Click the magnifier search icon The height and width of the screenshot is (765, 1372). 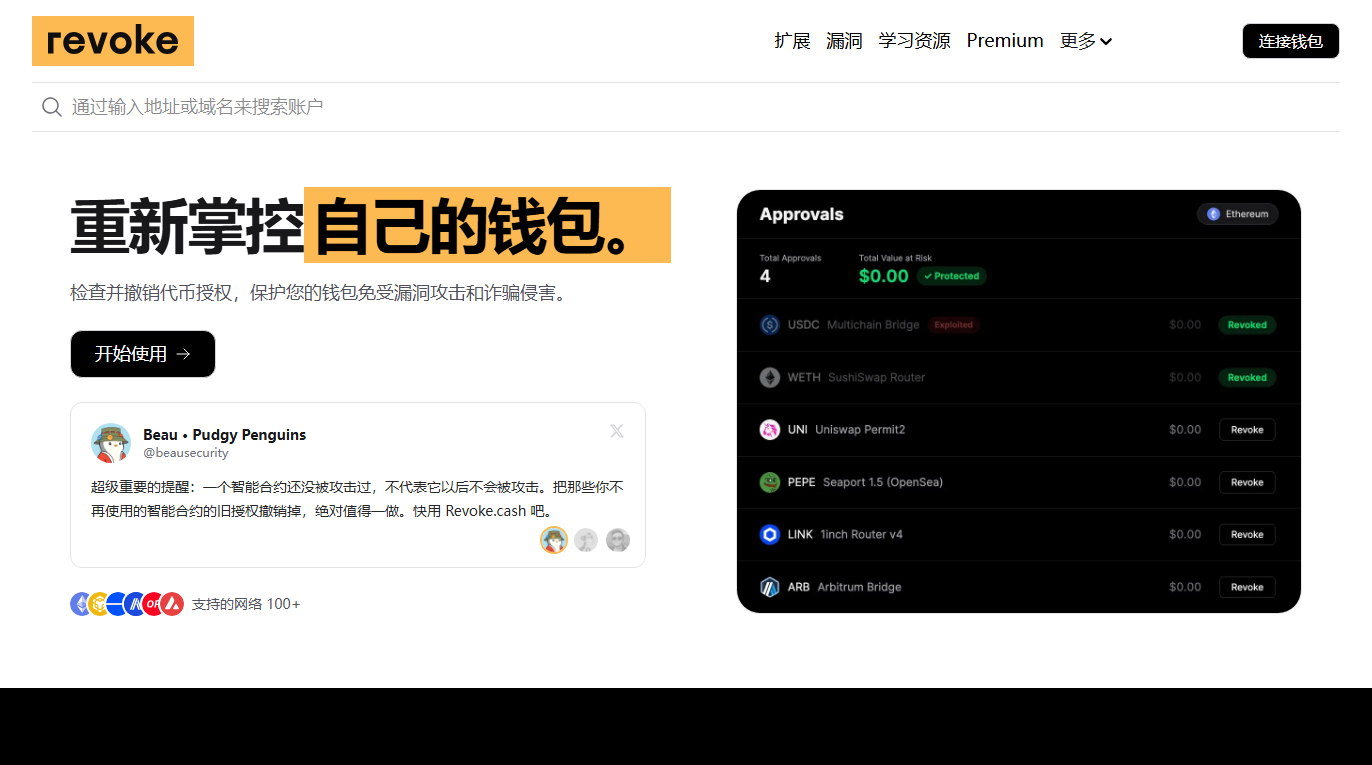coord(52,107)
